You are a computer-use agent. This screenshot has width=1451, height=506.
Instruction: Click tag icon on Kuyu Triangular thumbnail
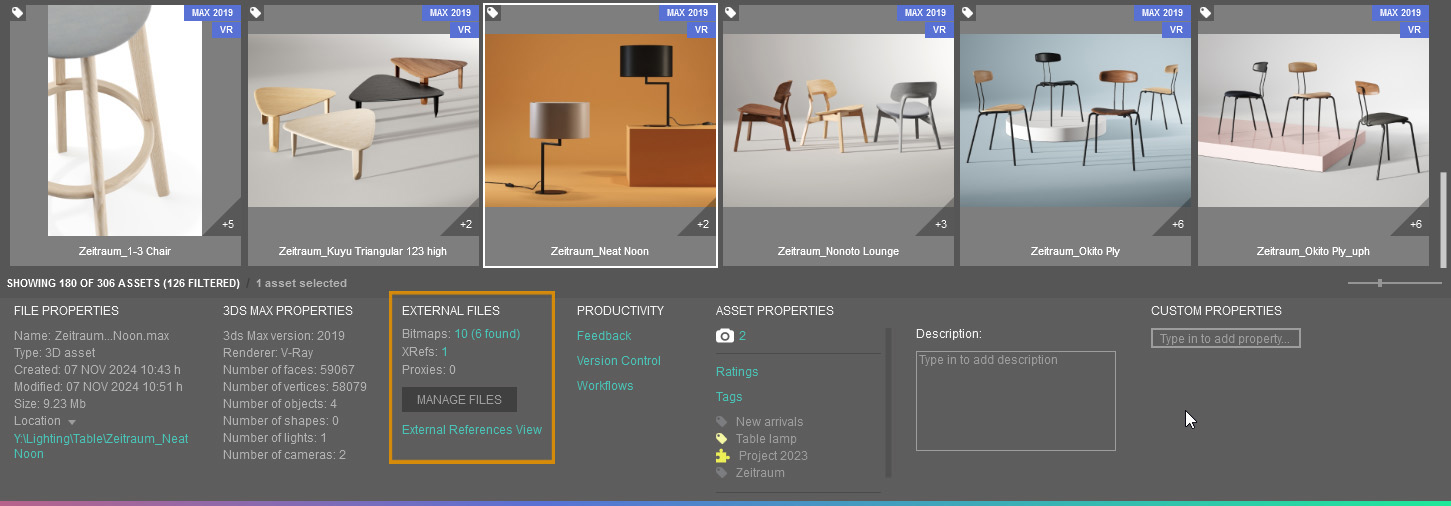tap(256, 13)
